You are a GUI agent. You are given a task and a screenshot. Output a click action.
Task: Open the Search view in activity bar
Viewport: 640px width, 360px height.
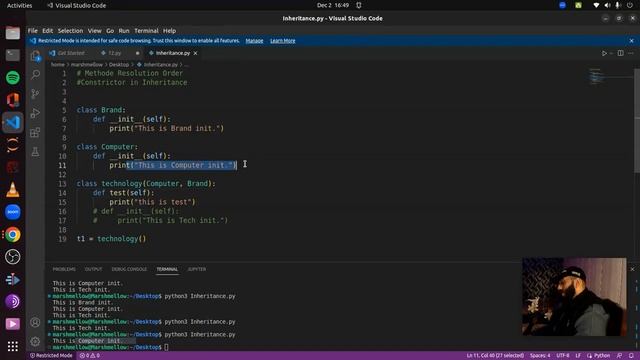(36, 74)
